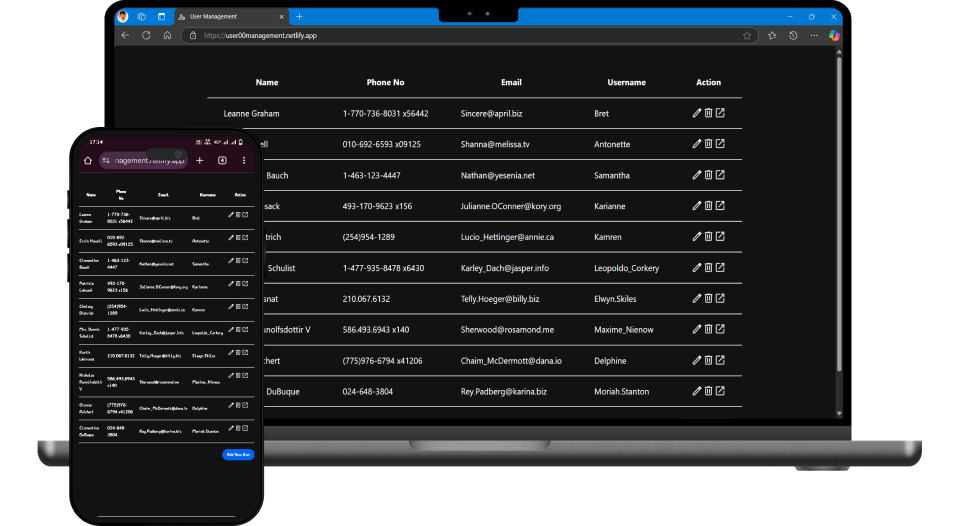Delete the Moriah.Stanton row

[x=708, y=391]
